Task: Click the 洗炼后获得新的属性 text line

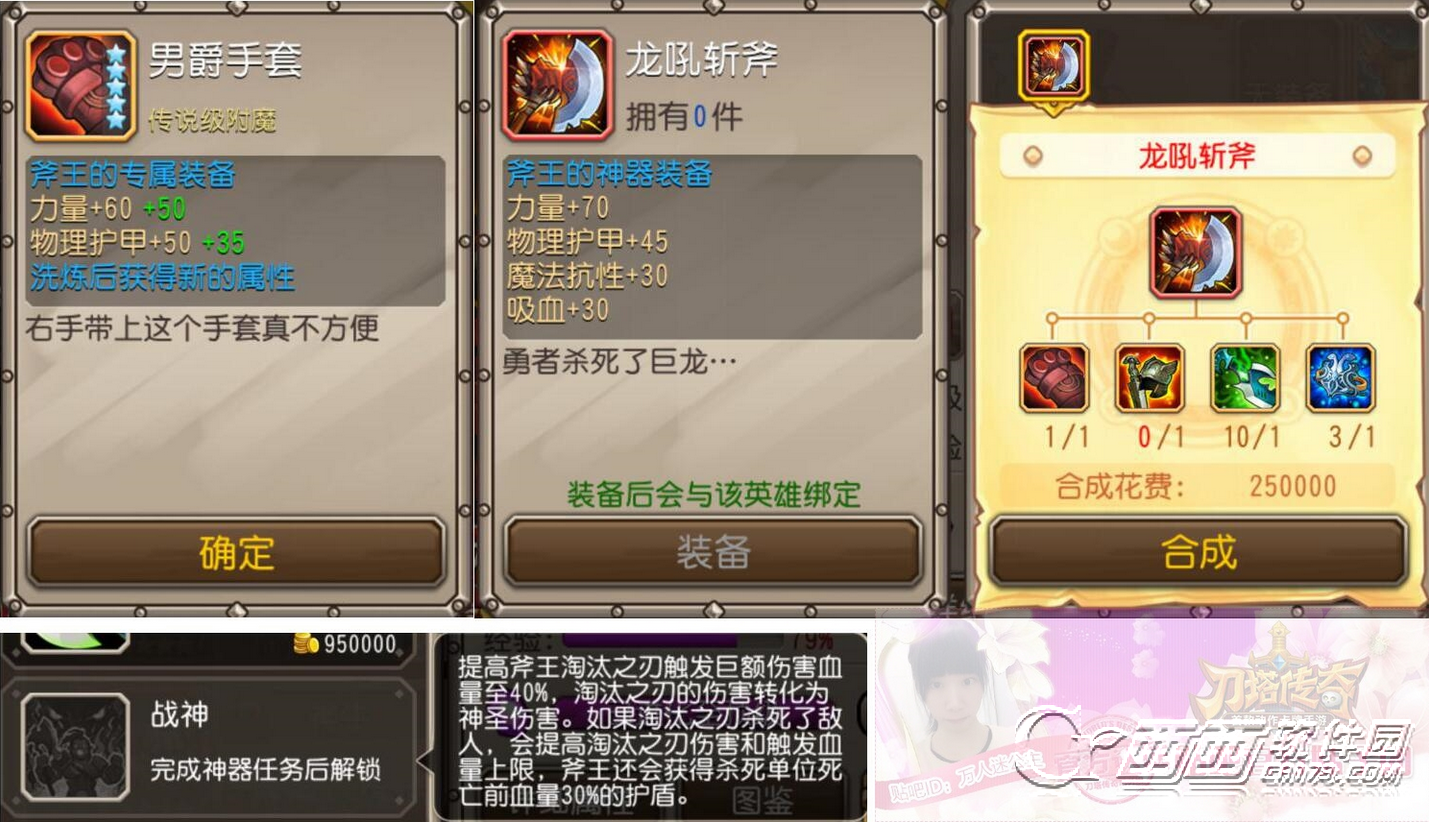Action: pyautogui.click(x=162, y=277)
